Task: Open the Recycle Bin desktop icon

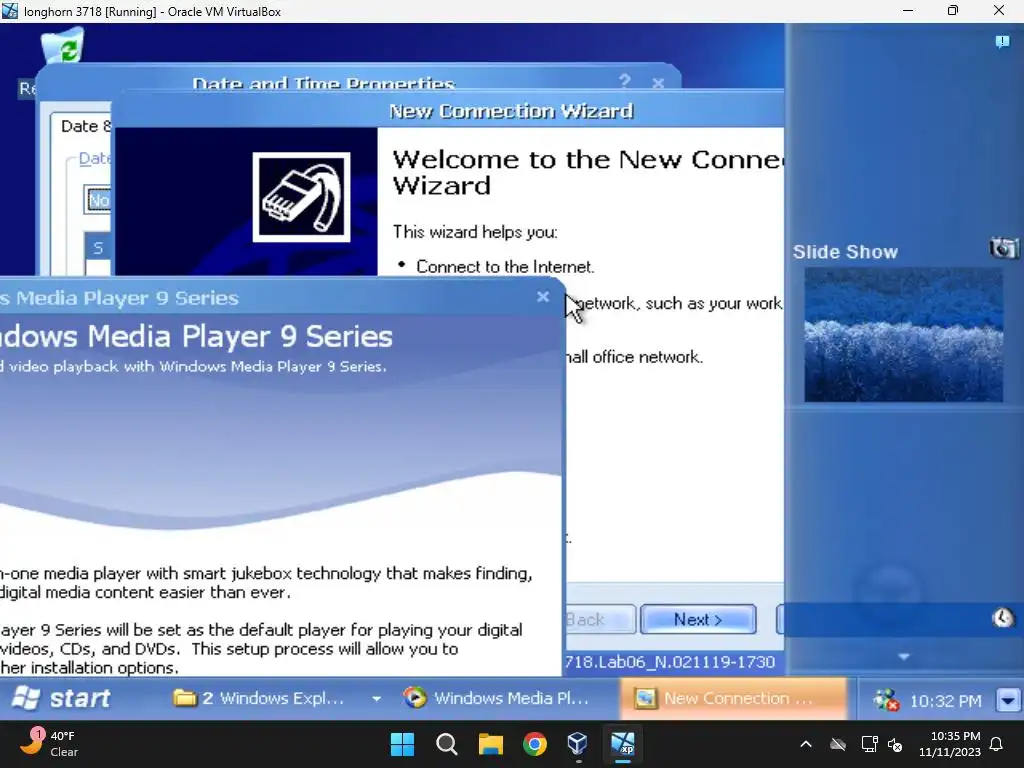Action: [x=63, y=46]
